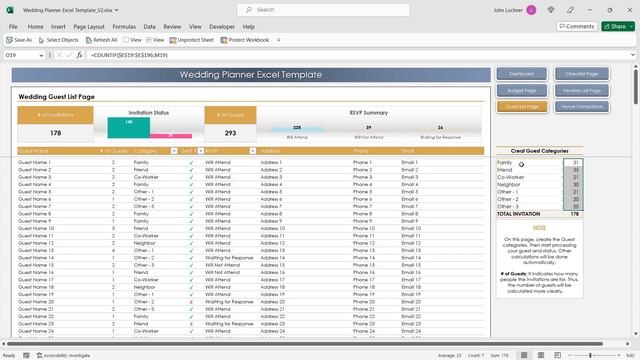Click the Vendors List Page button

(x=582, y=90)
